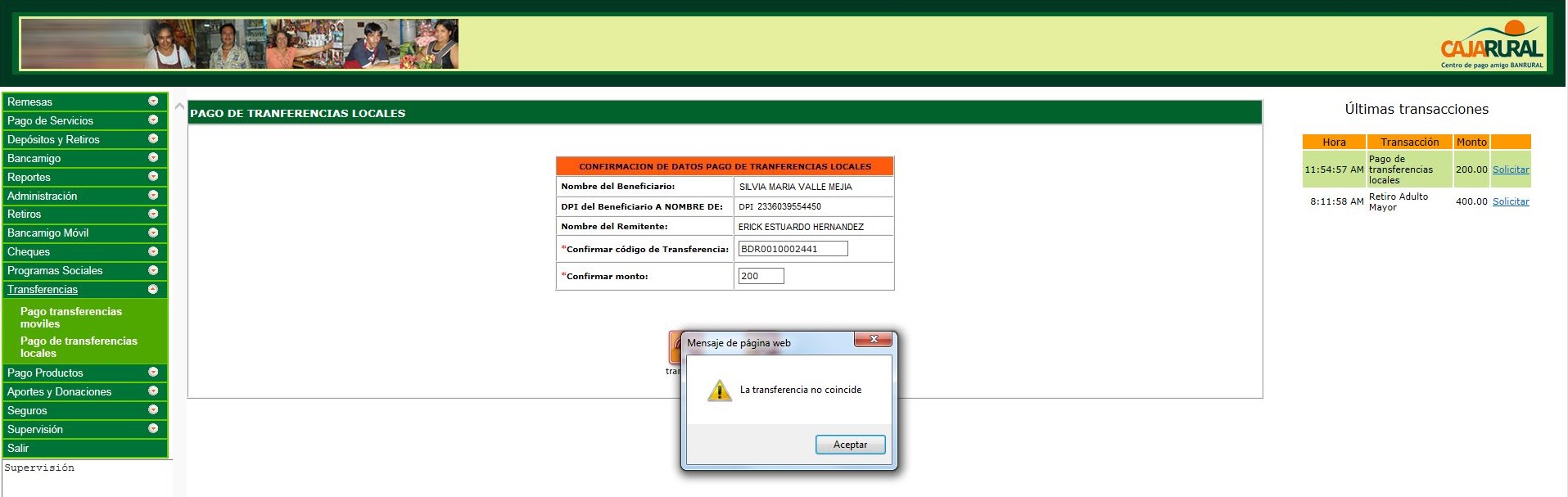Screen dimensions: 1568x497
Task: Click the warning icon in message dialog
Action: pos(719,391)
